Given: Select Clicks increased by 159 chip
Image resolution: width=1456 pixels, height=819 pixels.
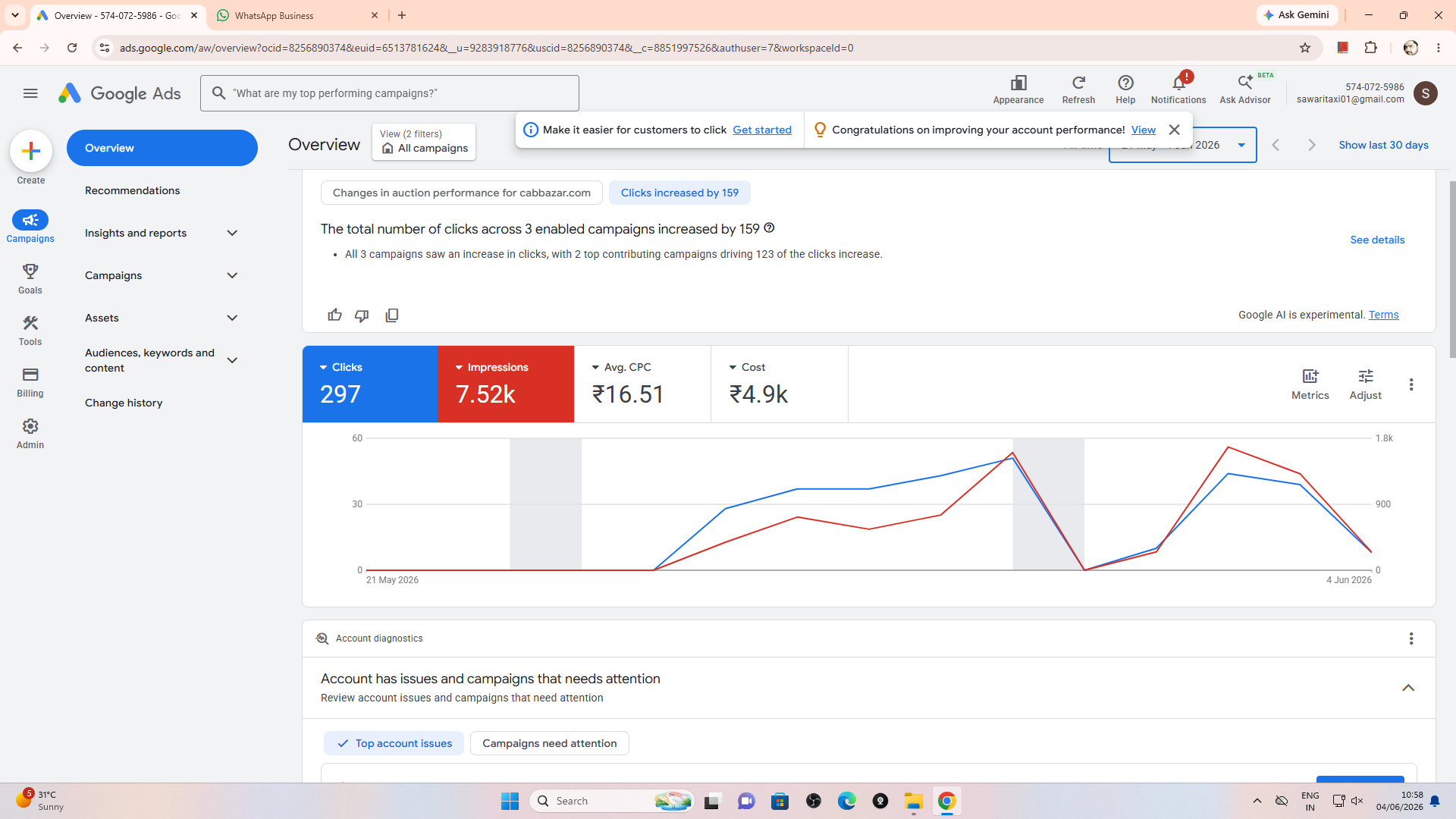Looking at the screenshot, I should (x=679, y=193).
